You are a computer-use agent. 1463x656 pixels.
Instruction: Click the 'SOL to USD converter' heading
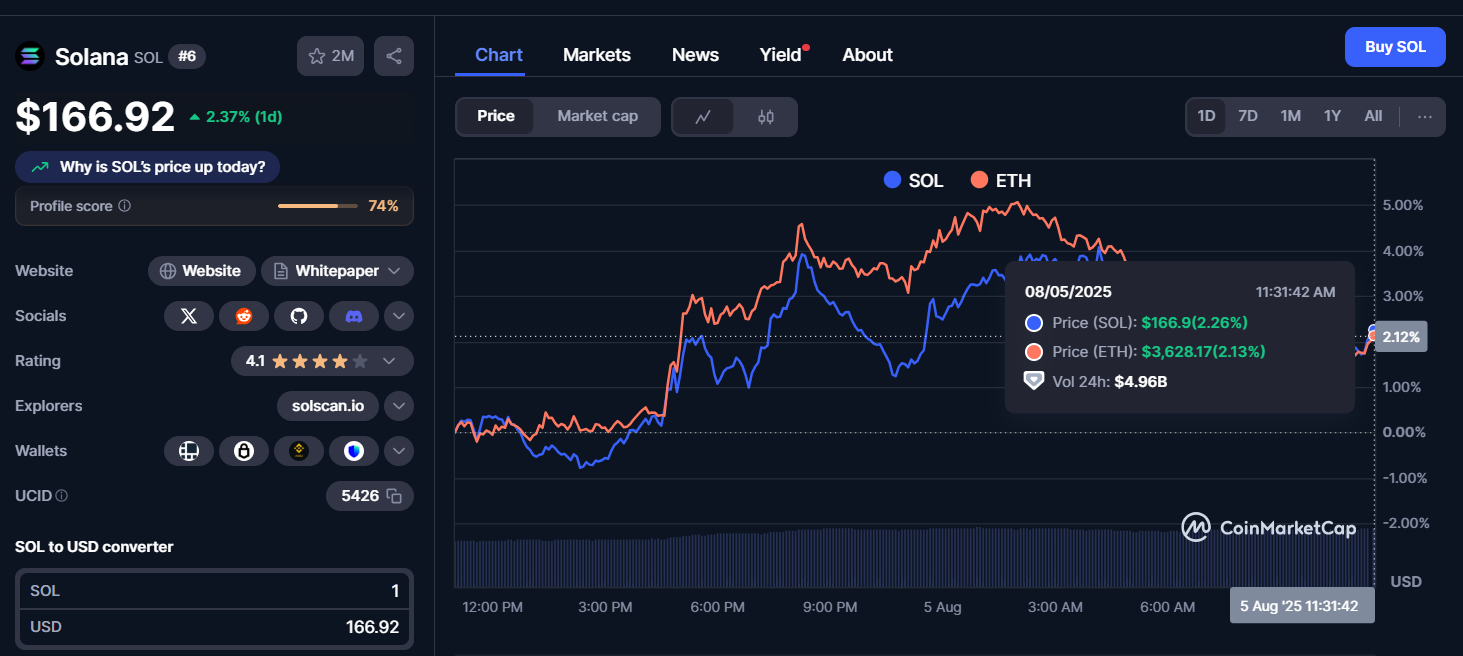[94, 547]
